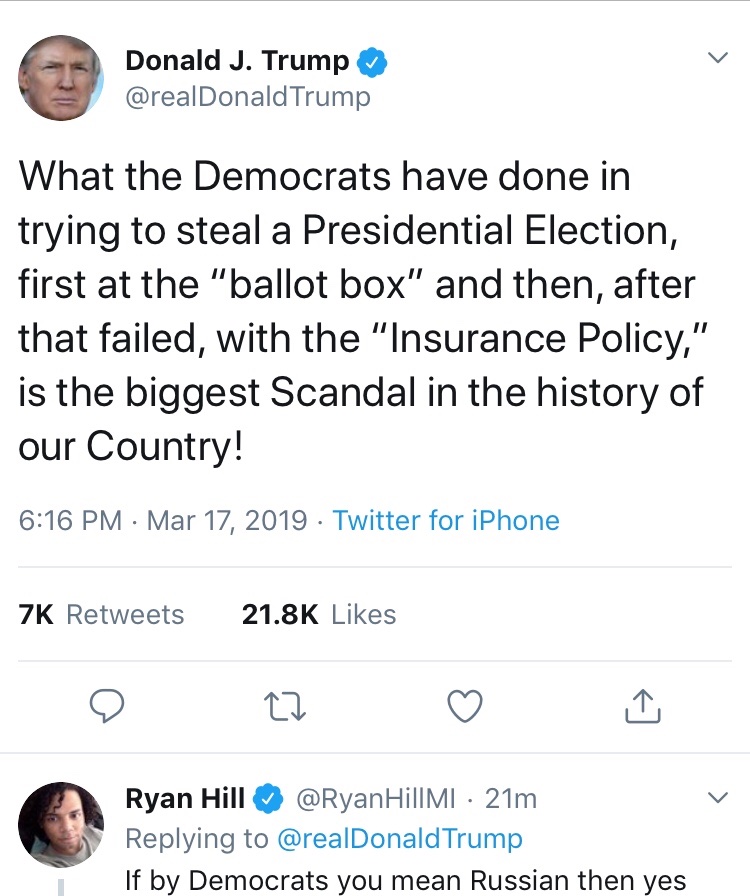Open the Ryan Hill display name
The image size is (750, 896).
(185, 799)
